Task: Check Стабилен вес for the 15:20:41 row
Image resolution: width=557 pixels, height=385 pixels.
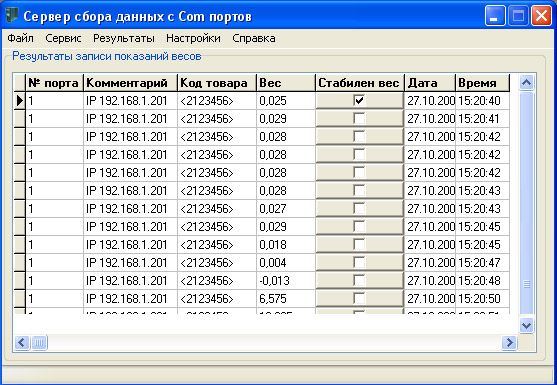Action: [x=359, y=118]
